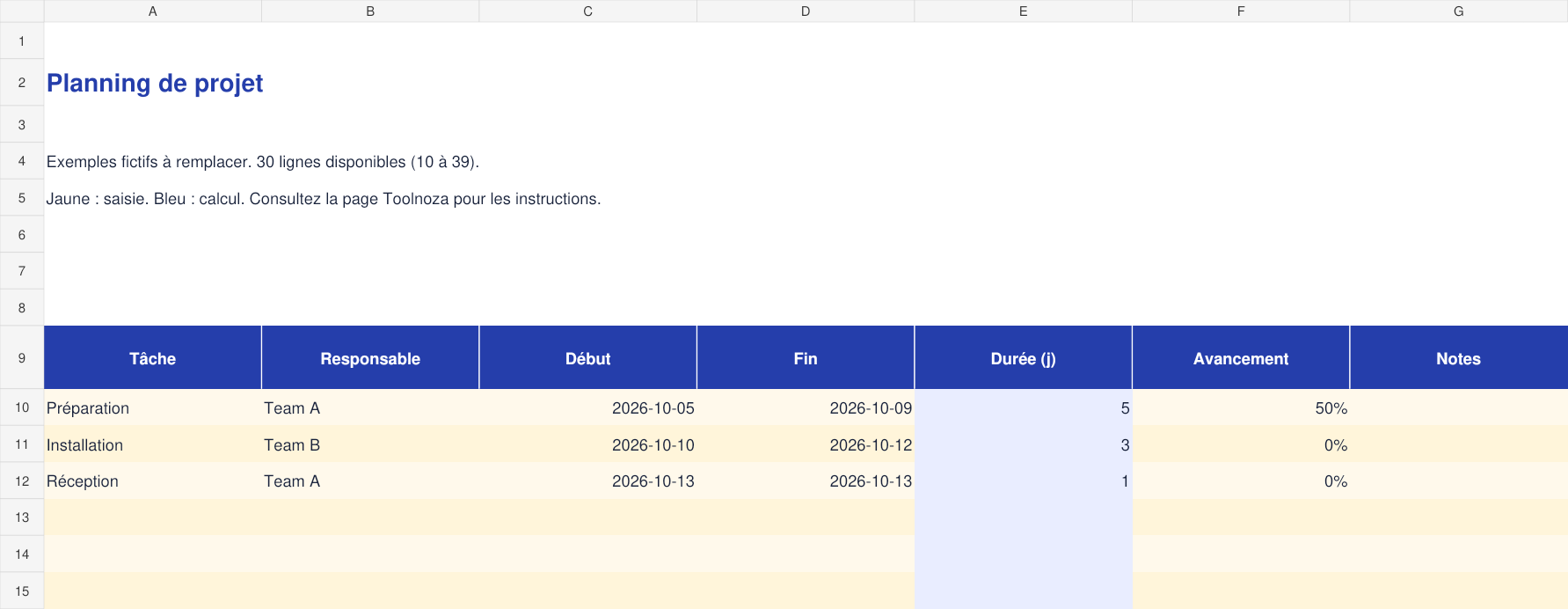This screenshot has height=609, width=1568.
Task: Select Team A in the Réception row
Action: coord(370,481)
